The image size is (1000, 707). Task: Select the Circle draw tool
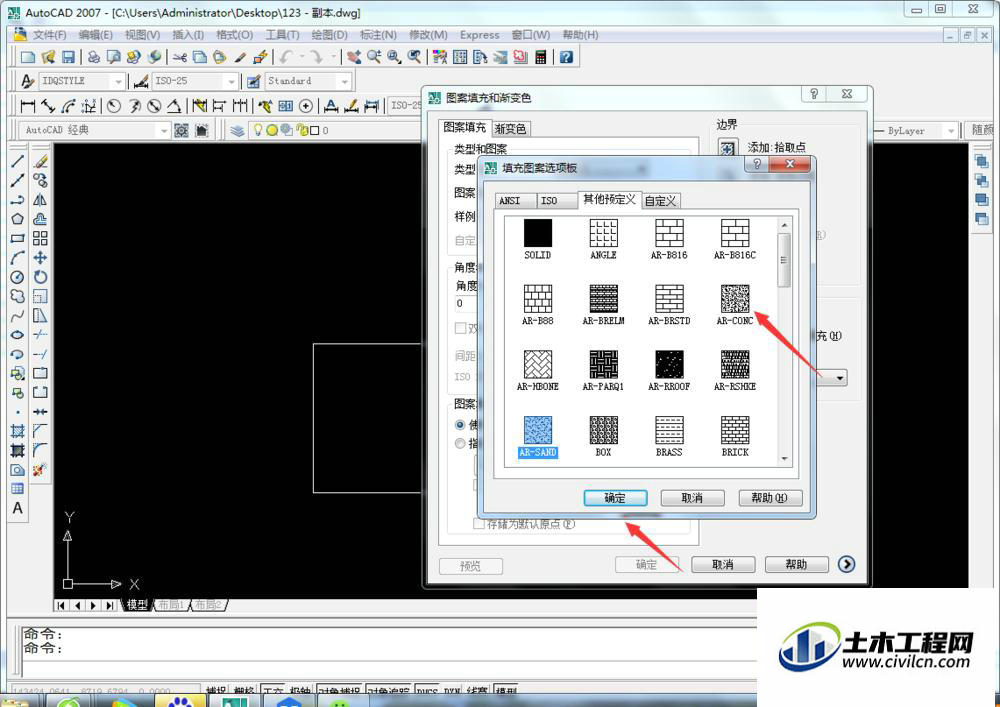click(x=18, y=277)
